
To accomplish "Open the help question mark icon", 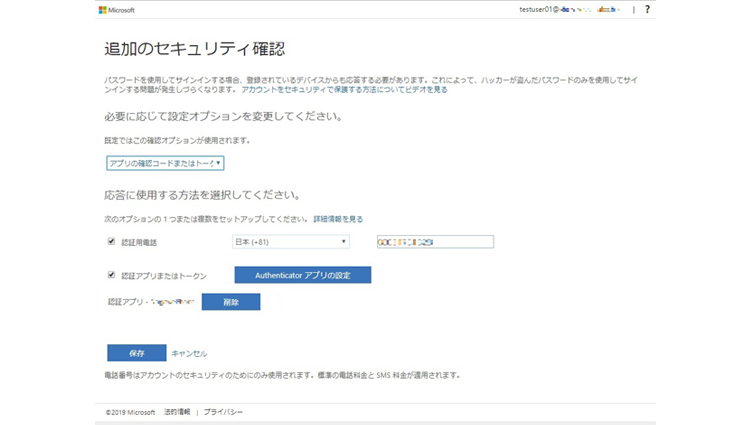I will coord(647,9).
